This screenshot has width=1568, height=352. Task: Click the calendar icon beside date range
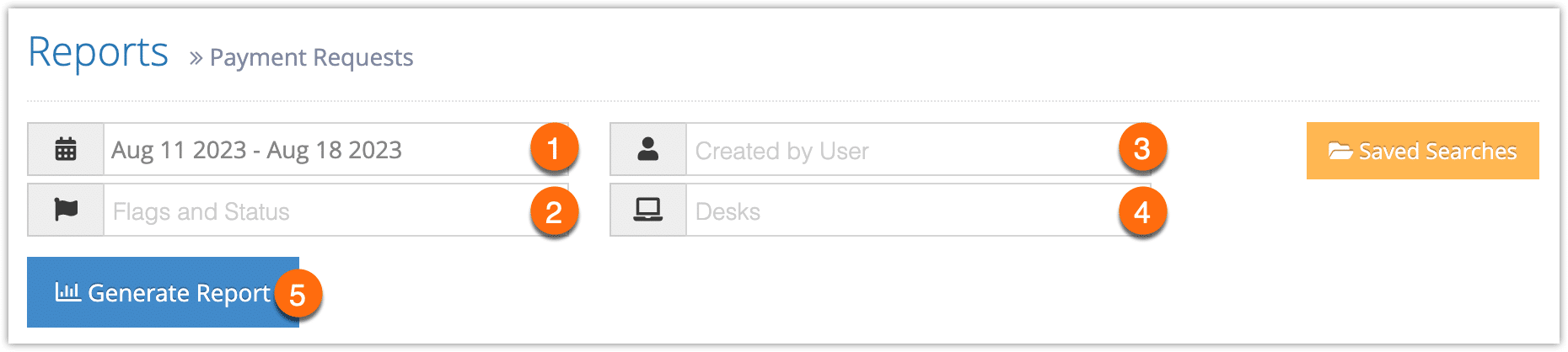pyautogui.click(x=66, y=149)
